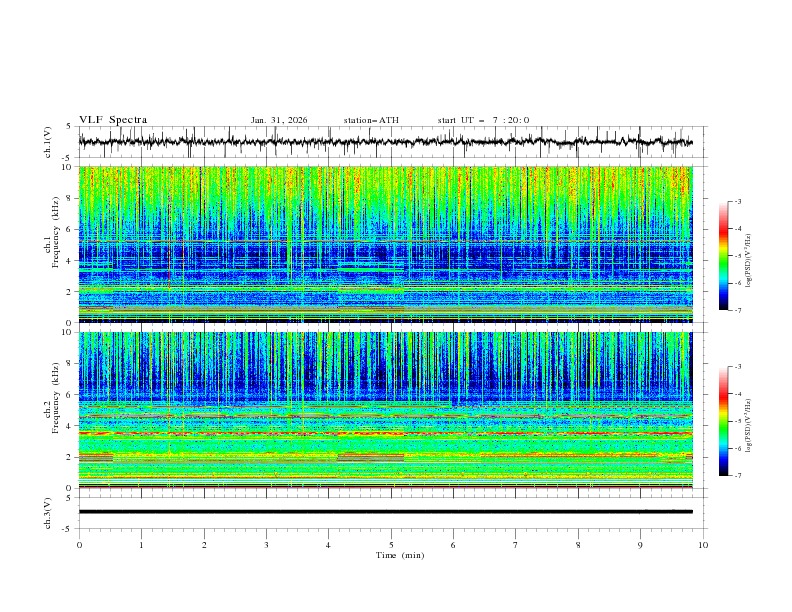The height and width of the screenshot is (612, 792).
Task: Click the ch.2 color bar "log(PSD)(V²/Hz)" label
Action: [748, 426]
